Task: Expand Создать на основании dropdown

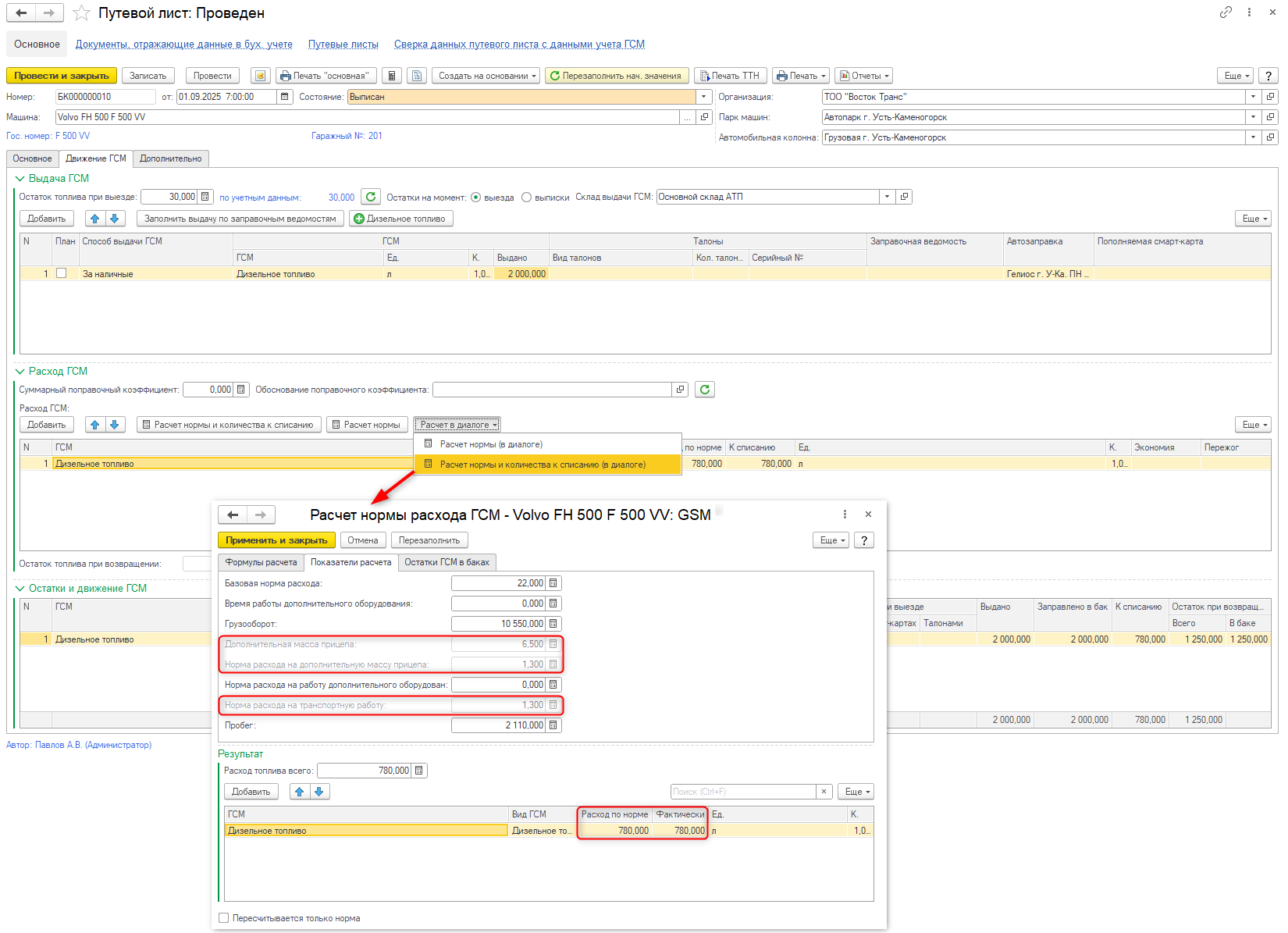Action: tap(485, 76)
